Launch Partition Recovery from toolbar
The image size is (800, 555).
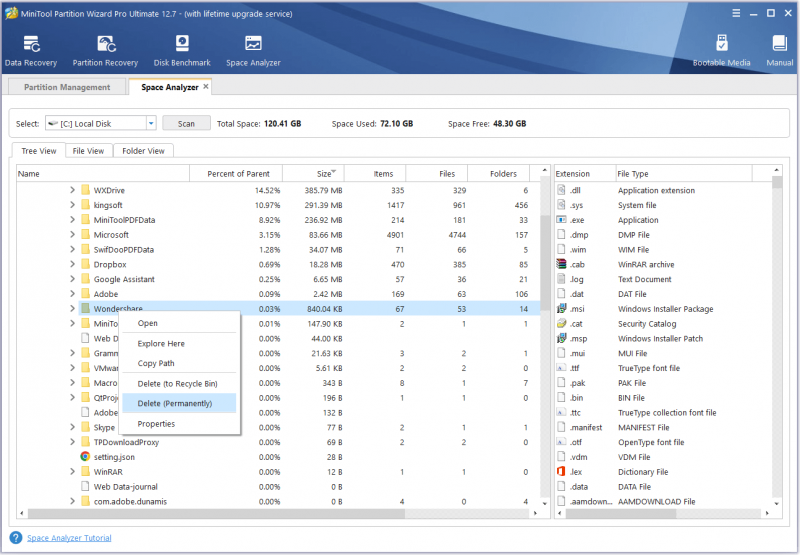[x=105, y=51]
